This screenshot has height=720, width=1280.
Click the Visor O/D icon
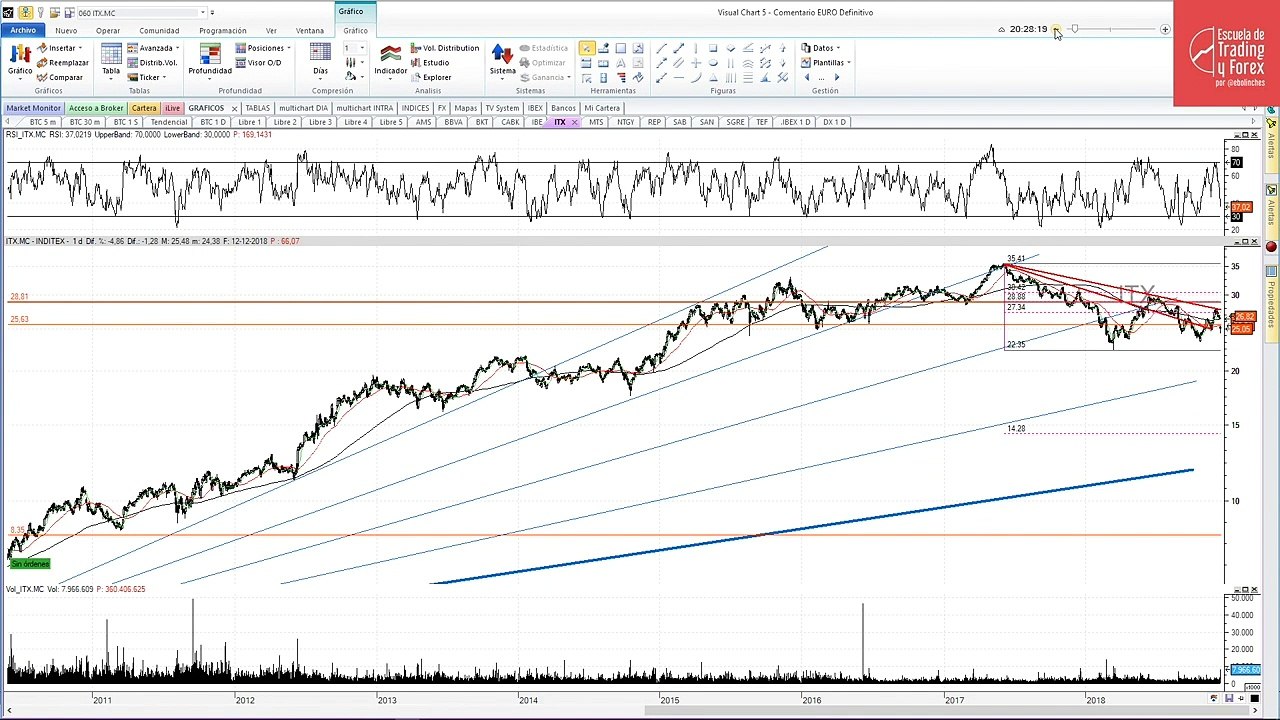click(258, 62)
